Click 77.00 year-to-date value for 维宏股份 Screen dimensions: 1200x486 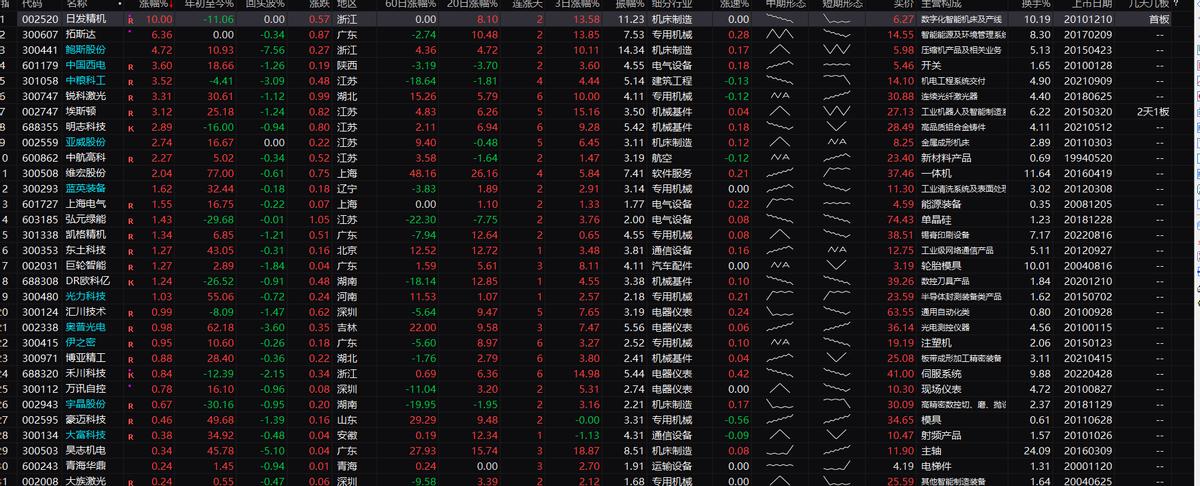point(219,173)
